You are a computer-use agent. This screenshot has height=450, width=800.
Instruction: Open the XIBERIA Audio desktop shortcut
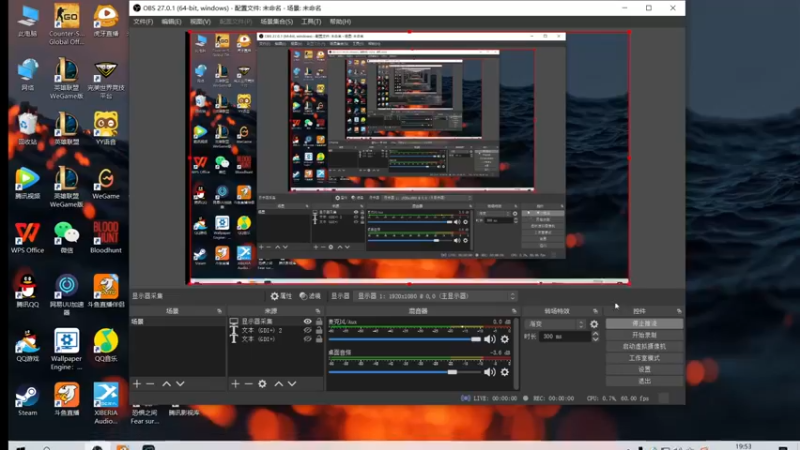click(x=106, y=404)
